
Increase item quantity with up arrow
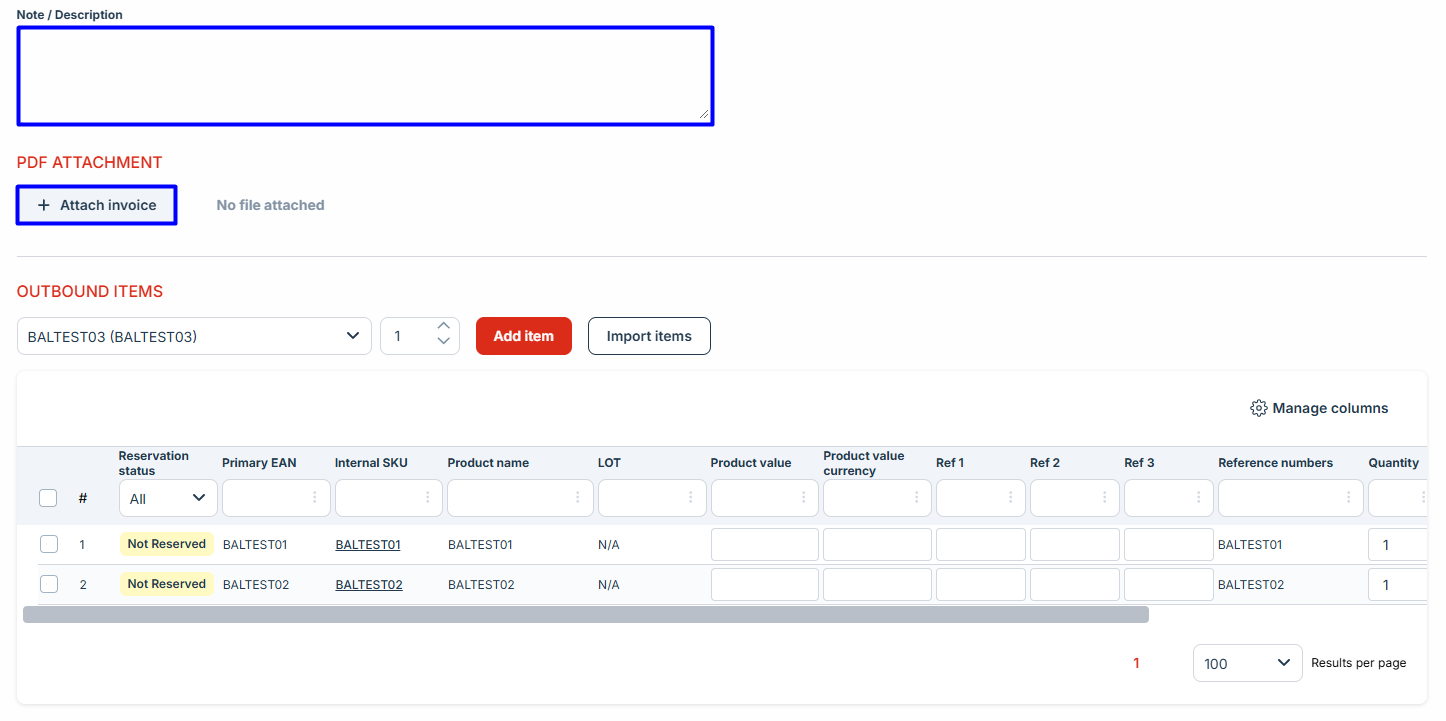444,326
